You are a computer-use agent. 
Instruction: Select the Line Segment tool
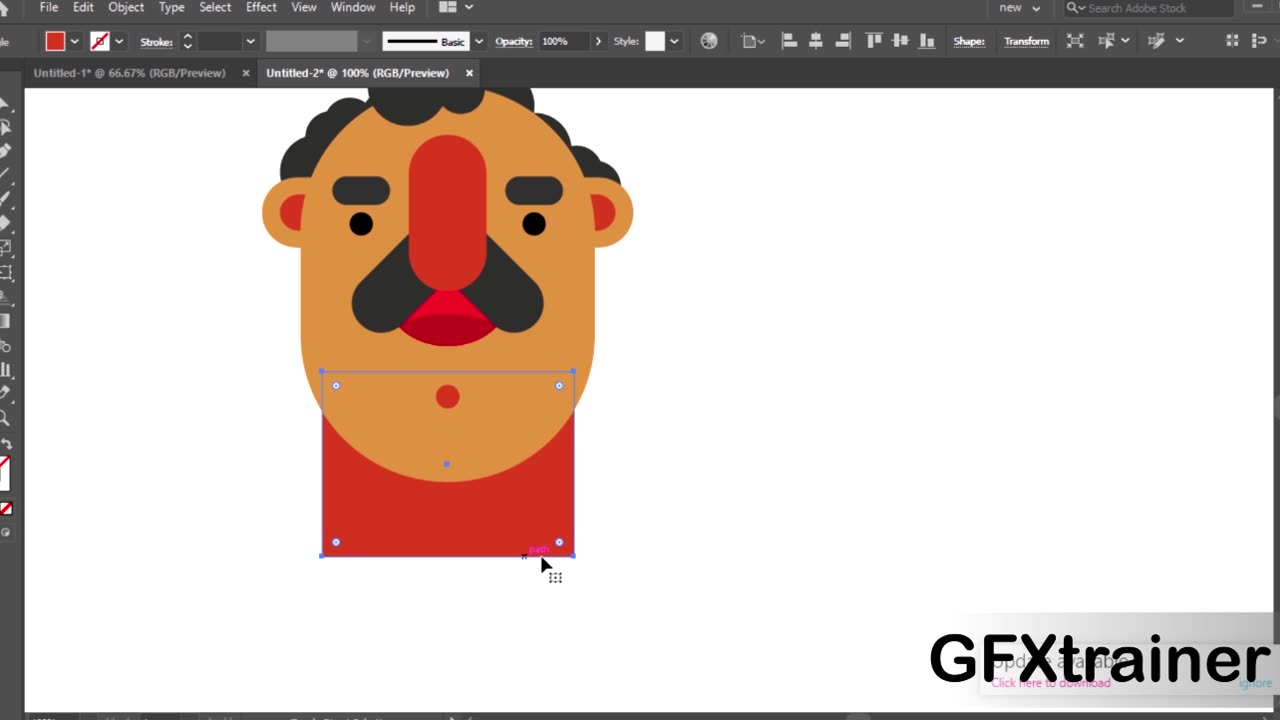[x=5, y=175]
